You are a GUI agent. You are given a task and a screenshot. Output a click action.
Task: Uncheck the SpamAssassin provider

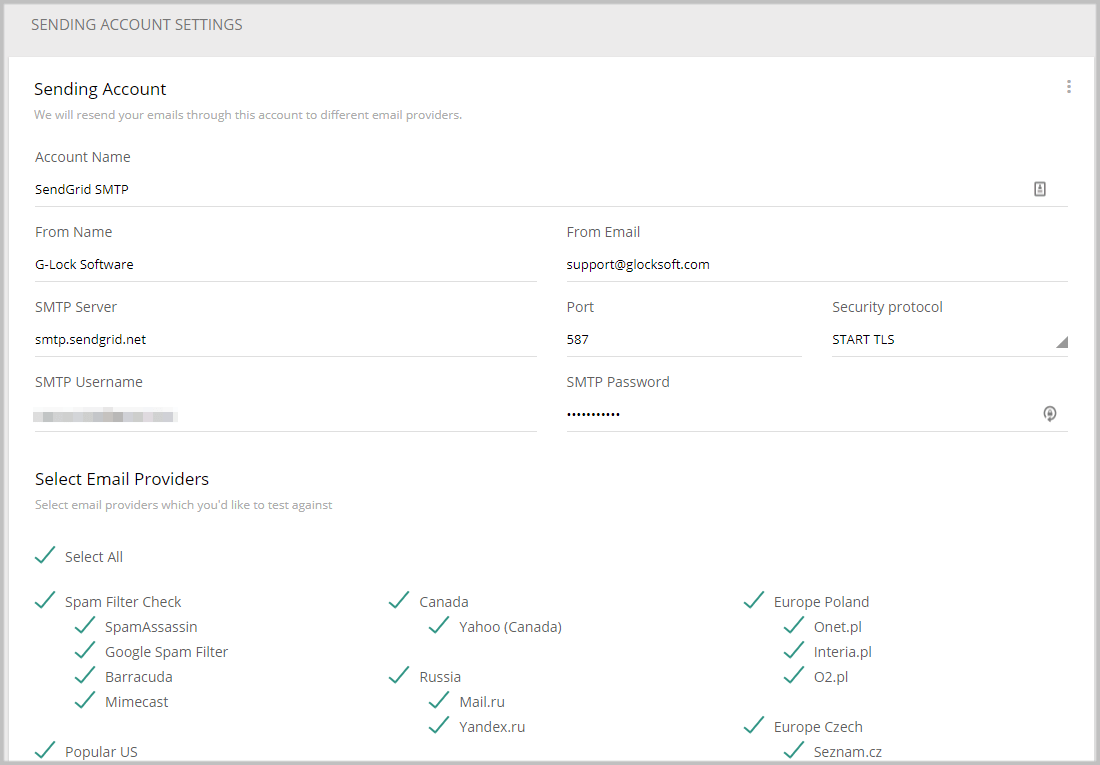[x=85, y=625]
